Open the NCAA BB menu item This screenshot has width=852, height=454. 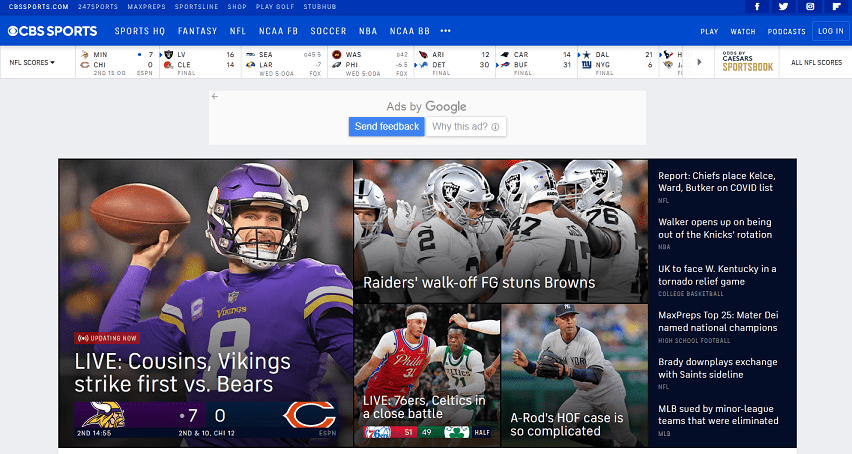click(410, 31)
